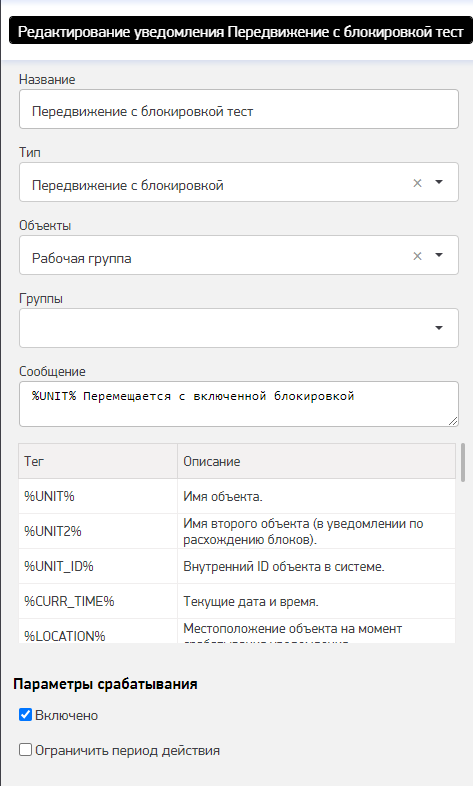Enable Ограничить период действия checkbox
473x786 pixels.
[x=26, y=750]
